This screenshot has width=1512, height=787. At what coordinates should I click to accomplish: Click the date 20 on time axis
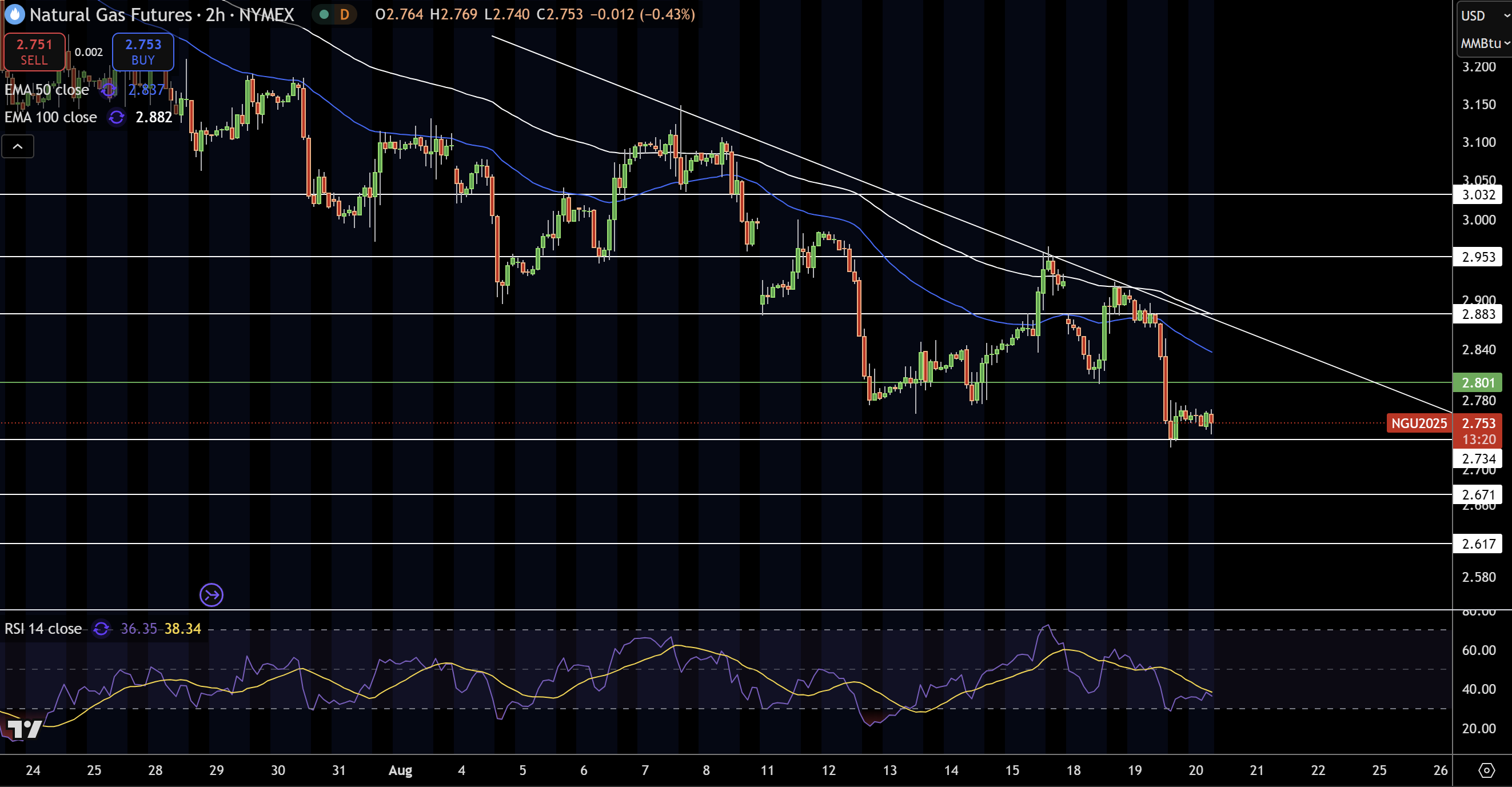coord(1196,770)
